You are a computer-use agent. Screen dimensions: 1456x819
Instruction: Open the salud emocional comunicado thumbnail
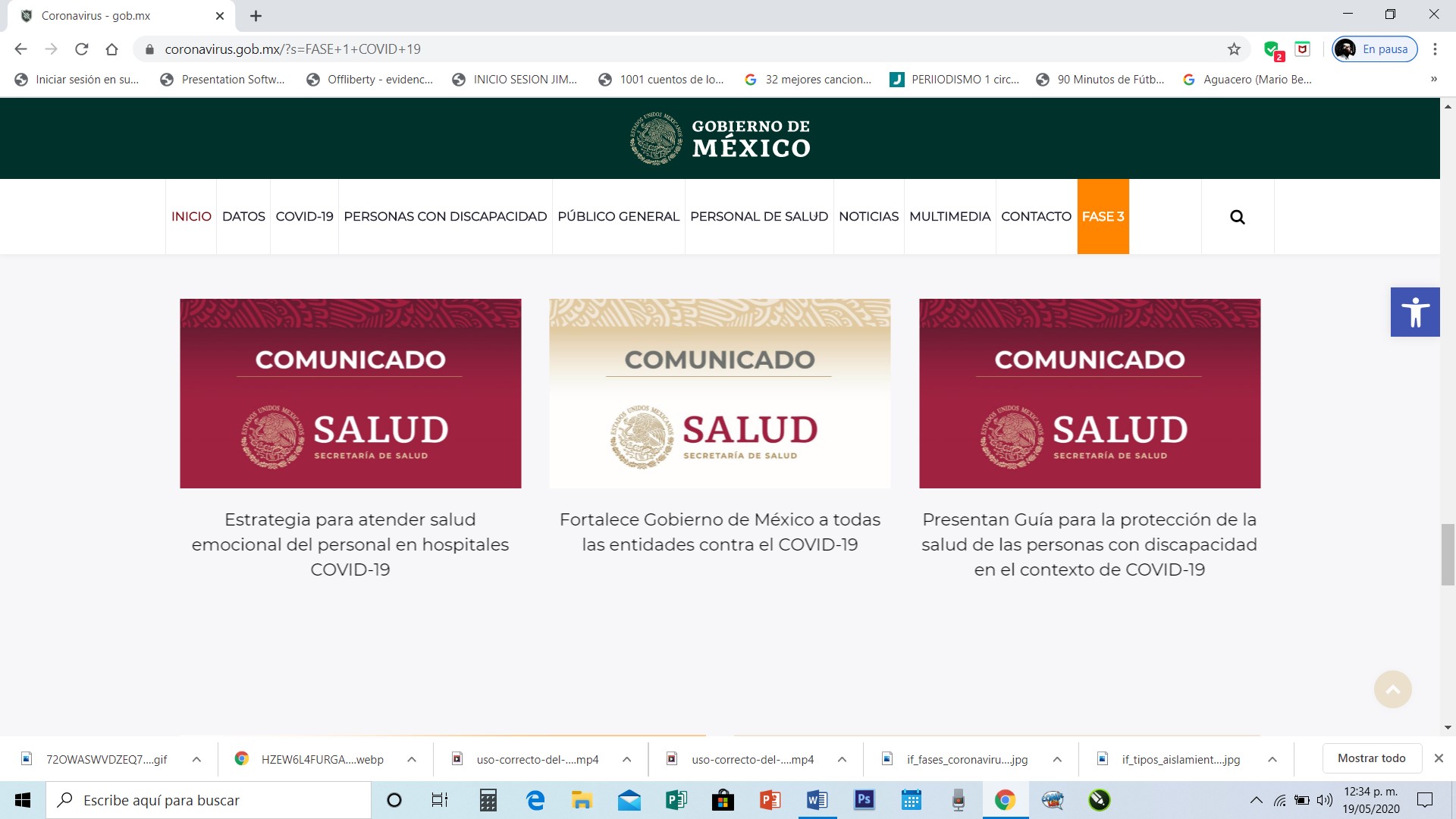pyautogui.click(x=350, y=394)
